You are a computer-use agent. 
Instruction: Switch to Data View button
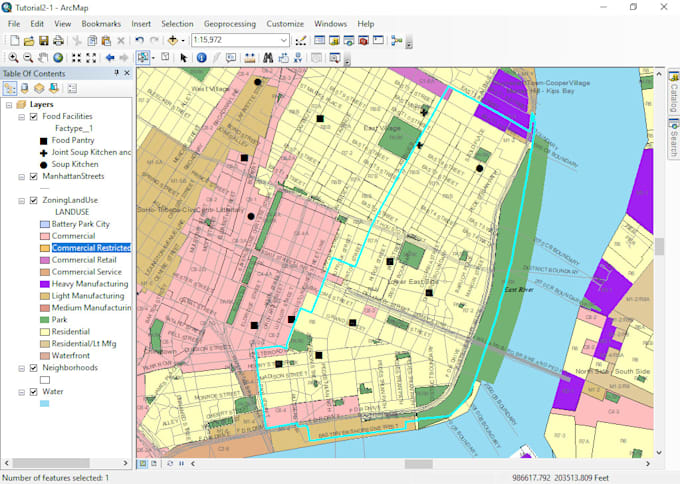coord(142,464)
